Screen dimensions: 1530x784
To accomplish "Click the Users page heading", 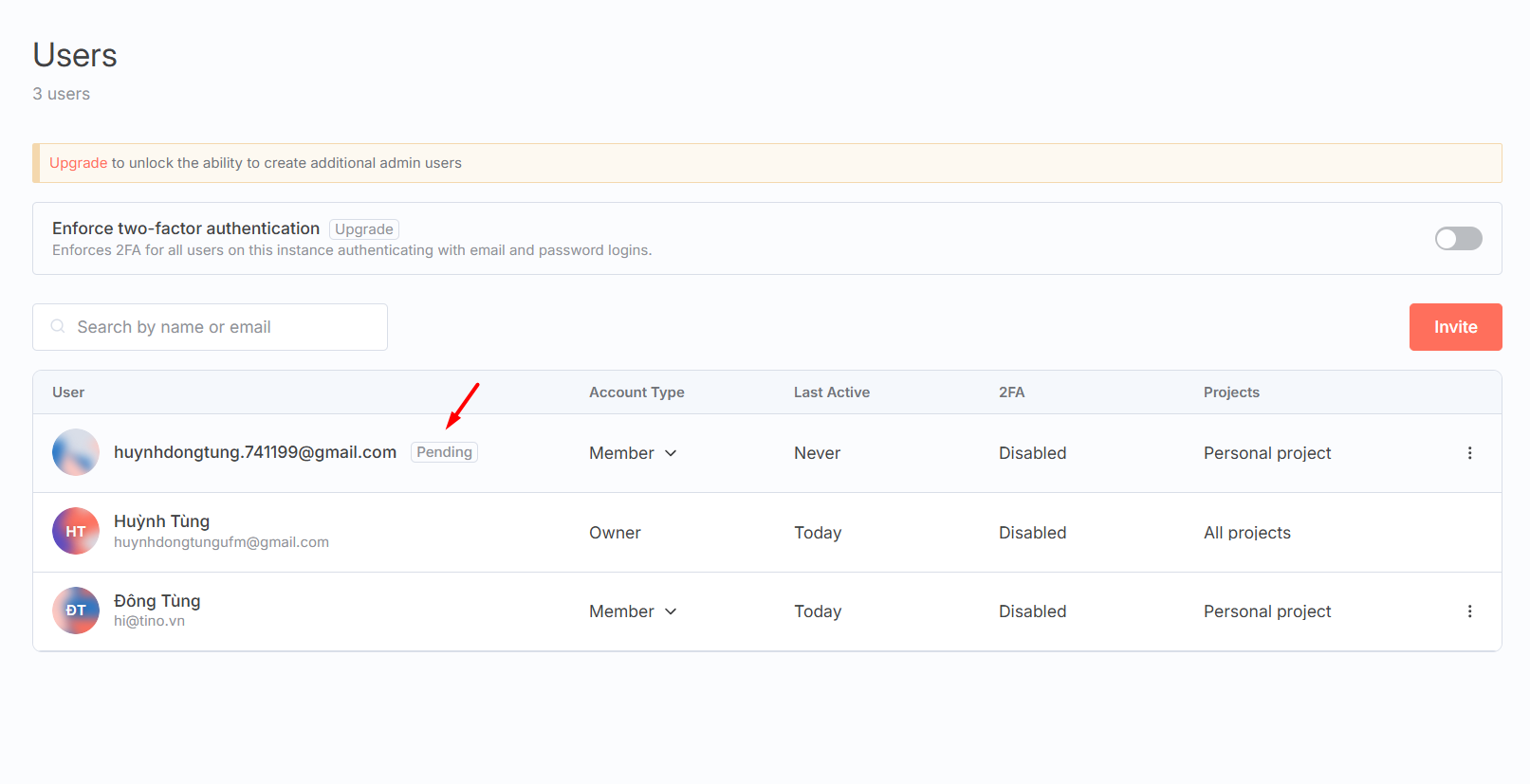I will [x=75, y=55].
